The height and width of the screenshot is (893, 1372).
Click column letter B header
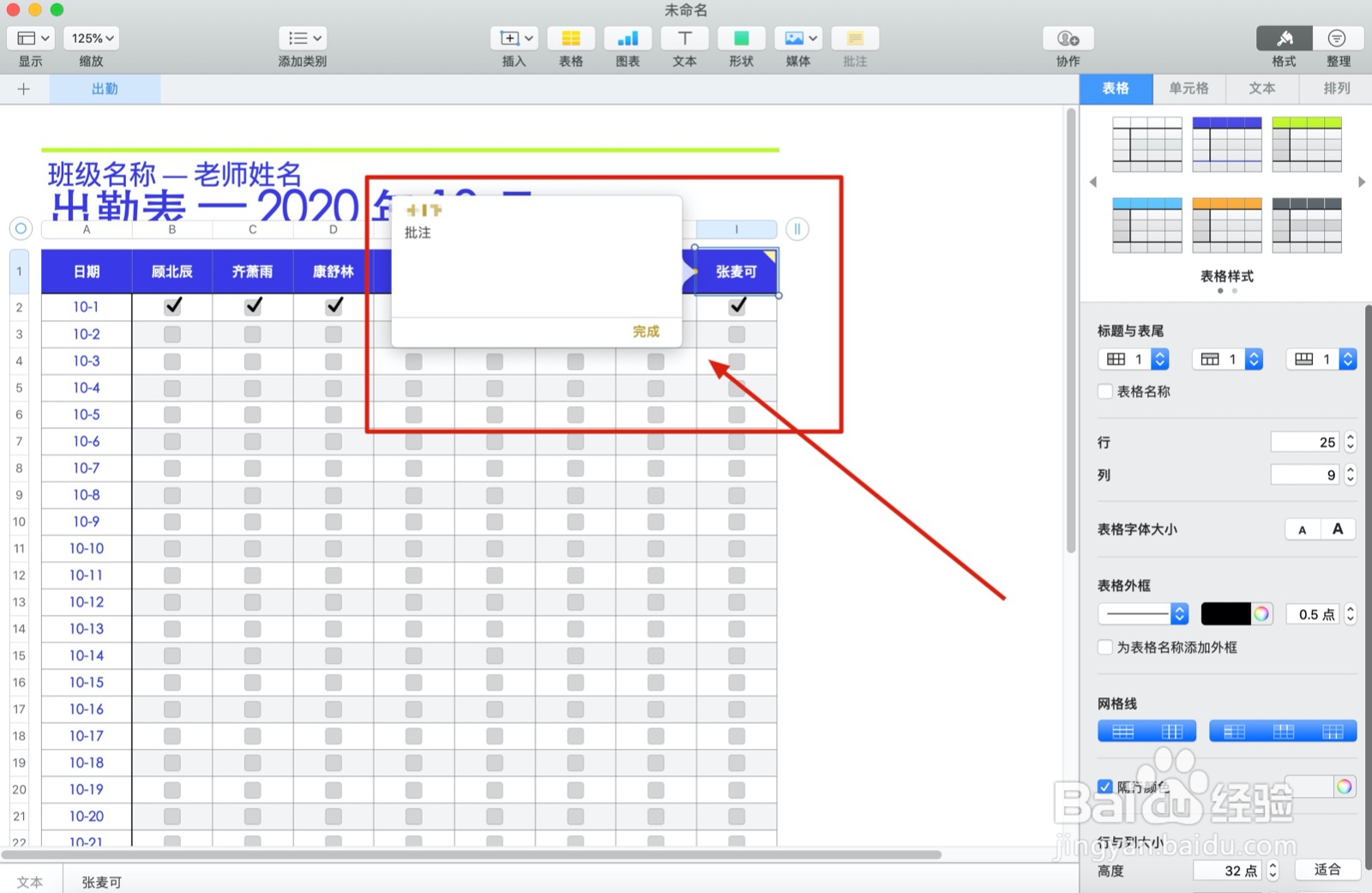[x=172, y=229]
